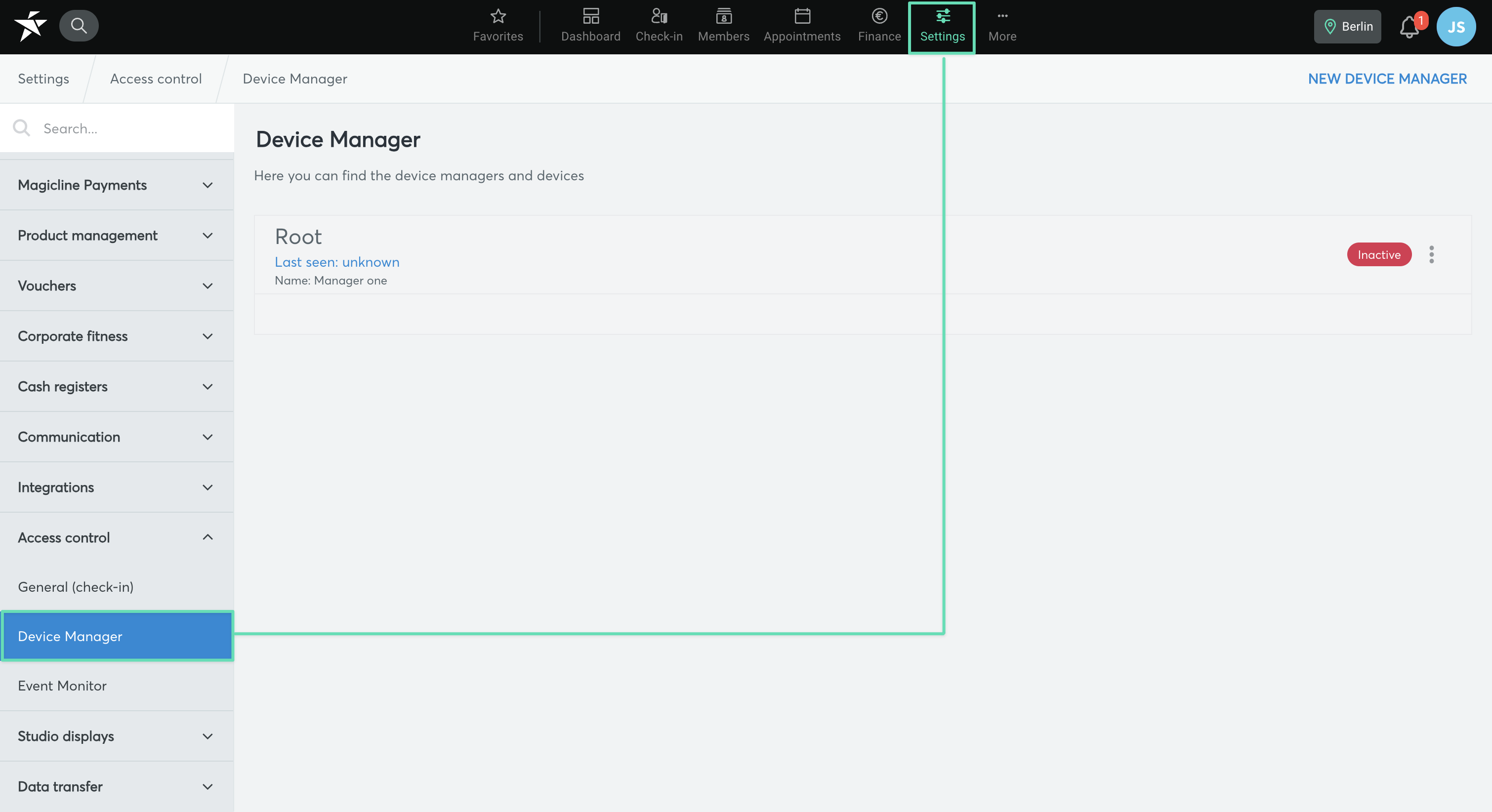
Task: Open the Check-in section
Action: (x=659, y=27)
